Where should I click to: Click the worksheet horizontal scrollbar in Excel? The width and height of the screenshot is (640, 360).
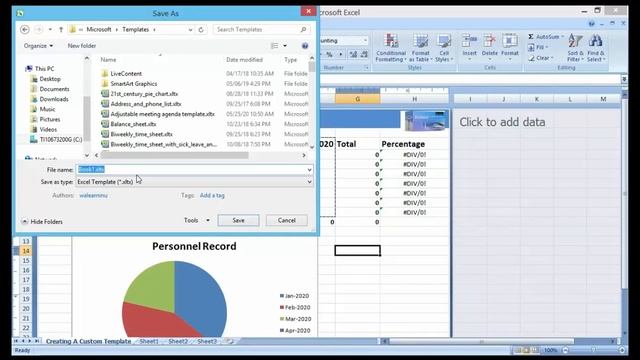pos(482,341)
